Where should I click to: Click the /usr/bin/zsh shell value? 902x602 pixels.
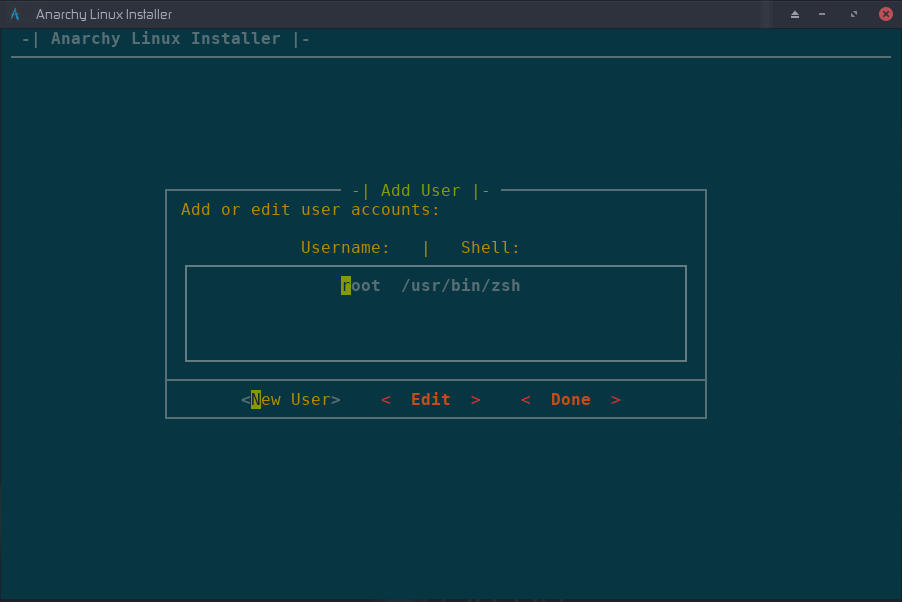click(461, 285)
